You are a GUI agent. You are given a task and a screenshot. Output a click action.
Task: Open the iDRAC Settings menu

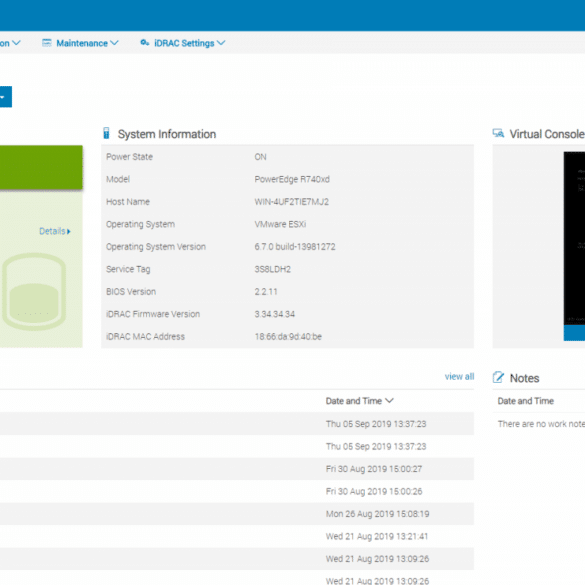[x=183, y=43]
